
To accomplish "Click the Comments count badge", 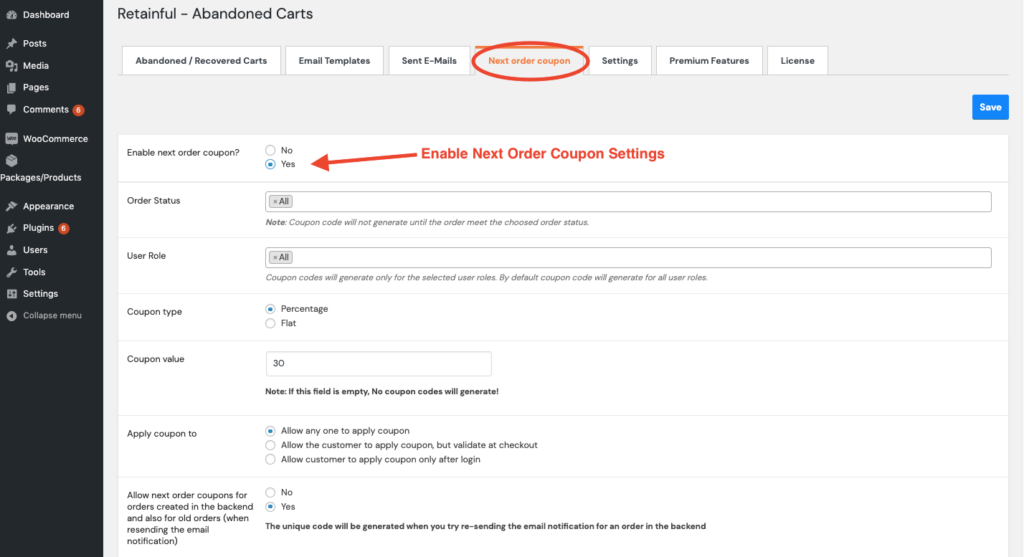I will point(78,110).
